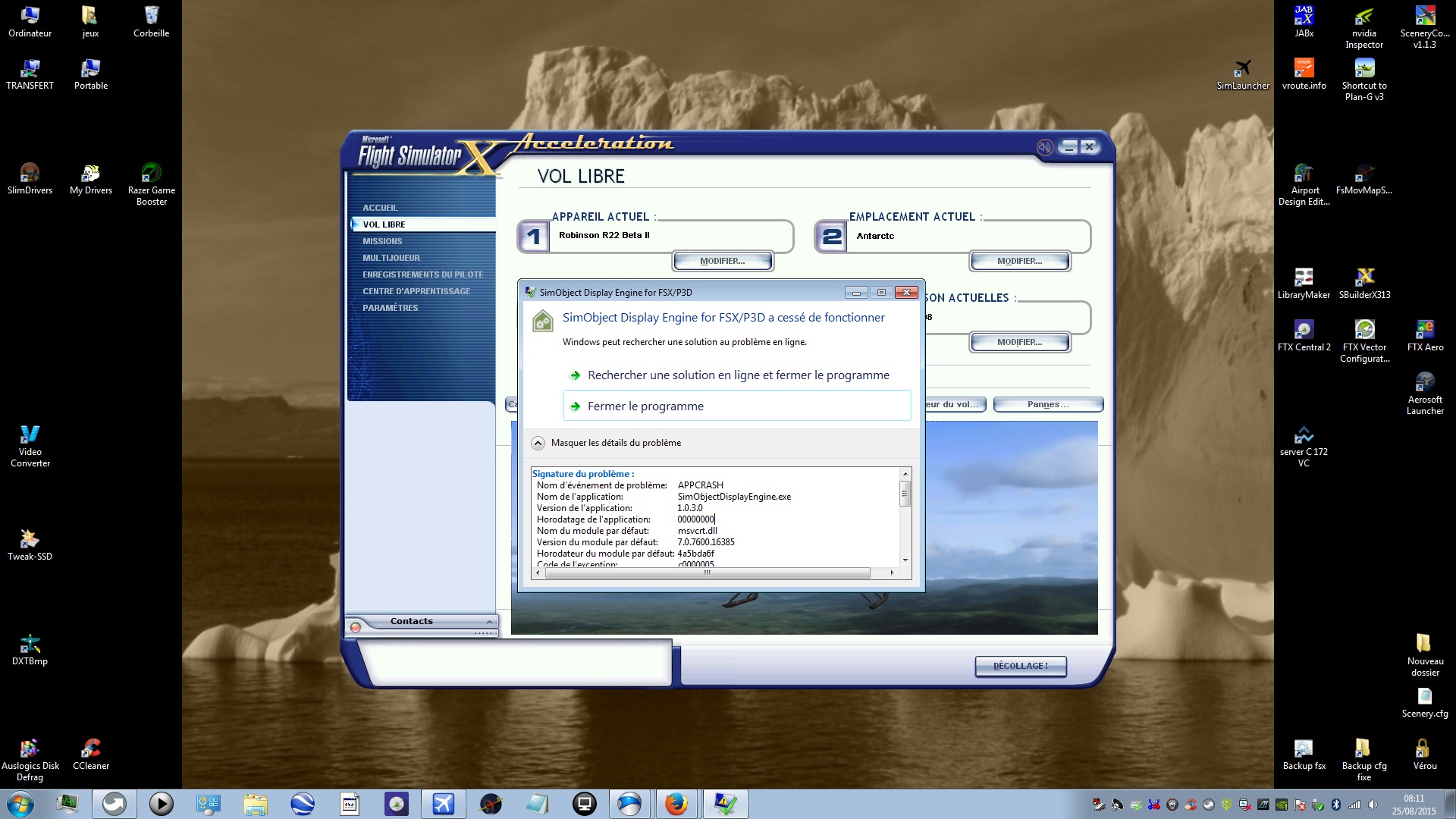Click MODIFIER under Appareil actuel
Screen dimensions: 1456x819
(722, 261)
